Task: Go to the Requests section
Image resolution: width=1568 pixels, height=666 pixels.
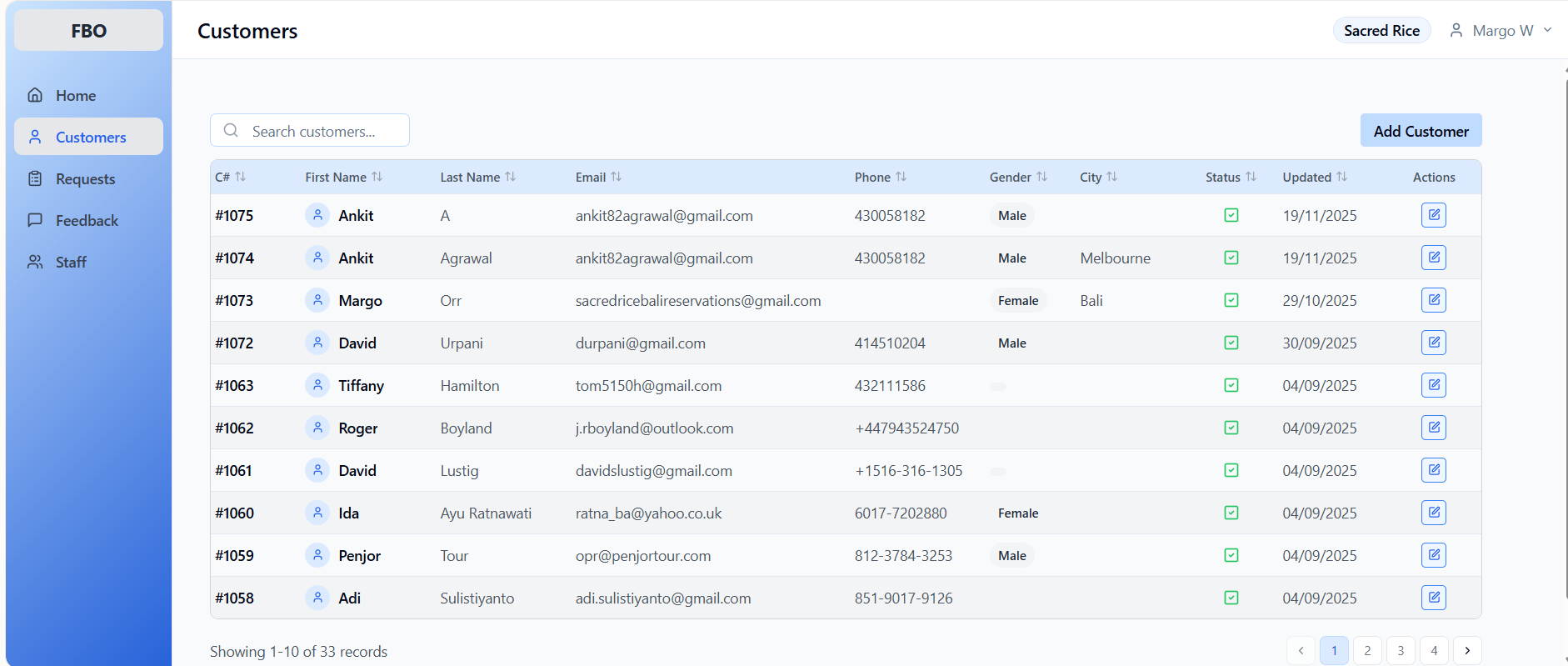Action: point(88,178)
